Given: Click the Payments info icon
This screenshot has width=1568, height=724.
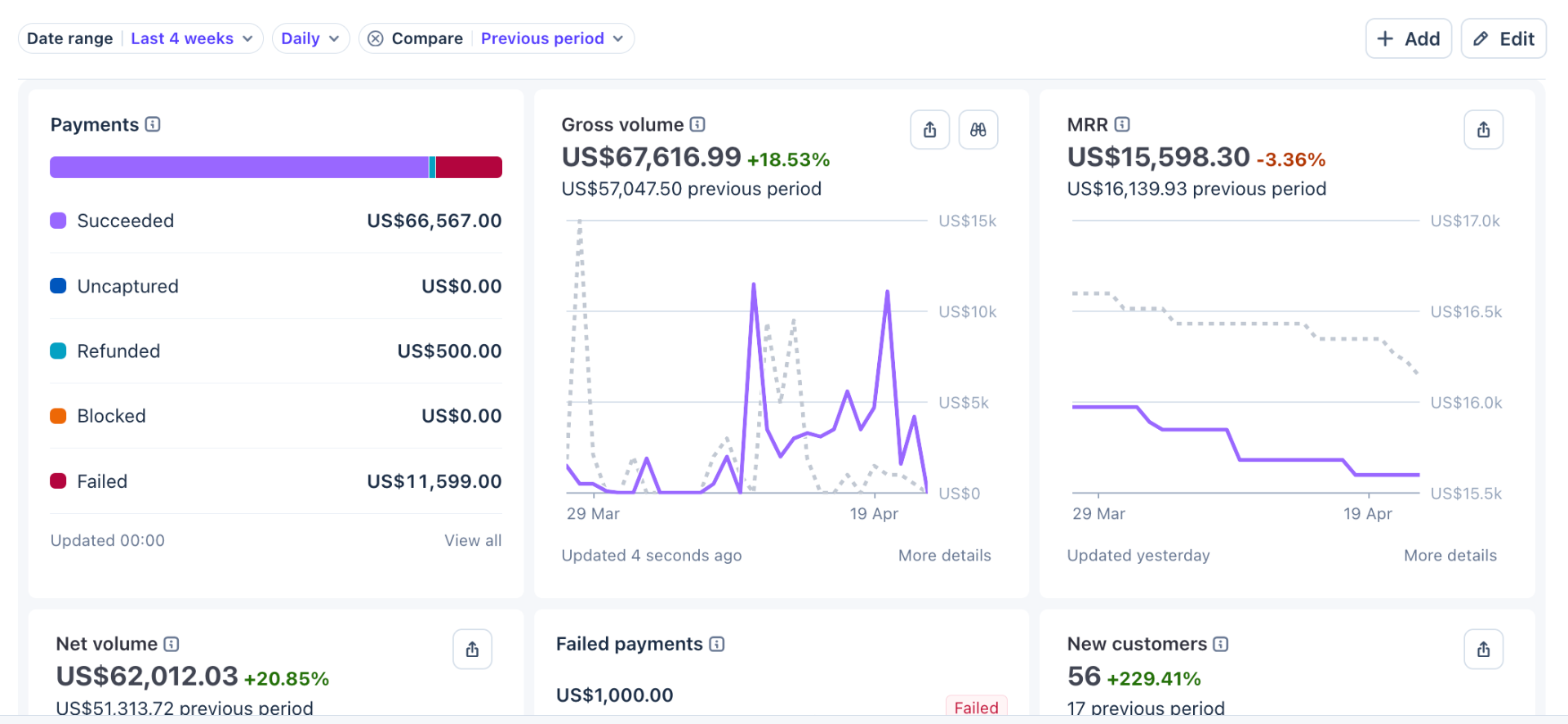Looking at the screenshot, I should point(153,124).
